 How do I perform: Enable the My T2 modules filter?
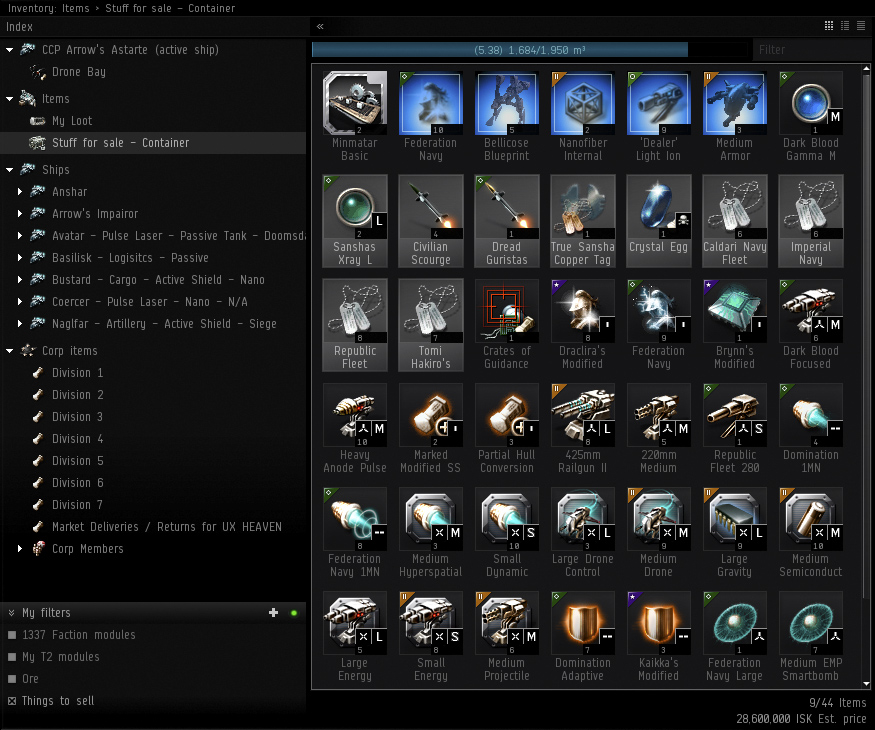pos(12,657)
